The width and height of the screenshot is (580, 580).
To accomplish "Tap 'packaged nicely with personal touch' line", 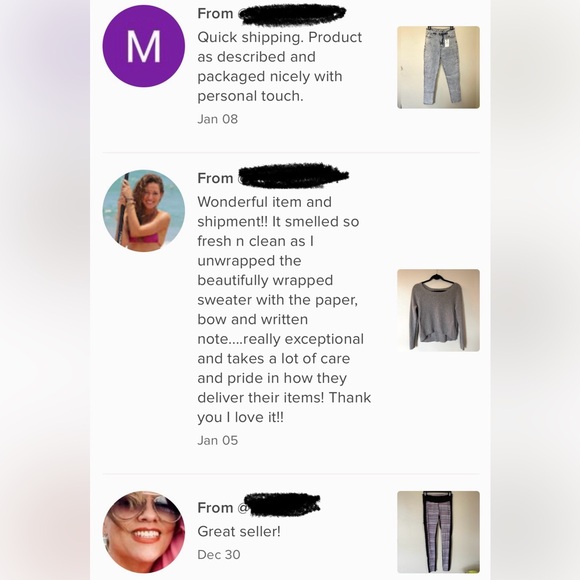I will pyautogui.click(x=270, y=86).
